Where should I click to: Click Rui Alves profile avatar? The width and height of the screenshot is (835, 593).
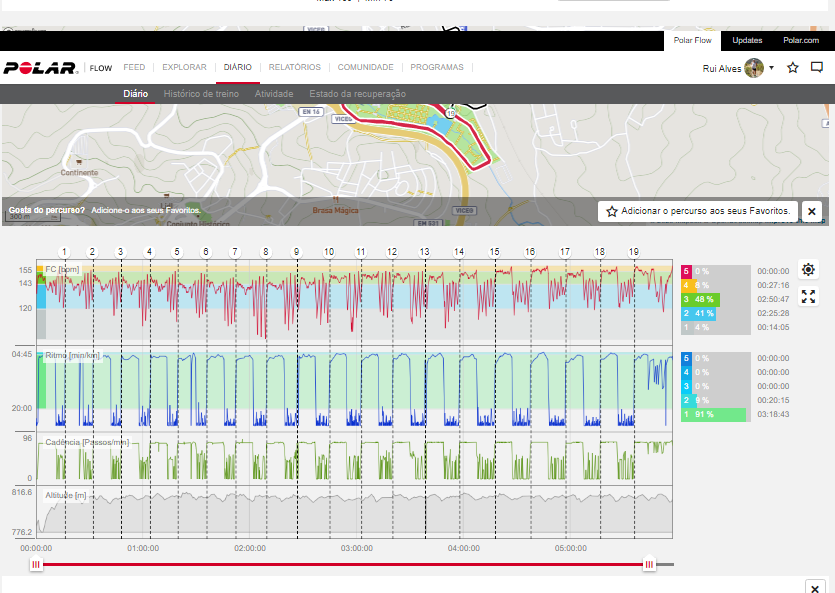click(754, 68)
